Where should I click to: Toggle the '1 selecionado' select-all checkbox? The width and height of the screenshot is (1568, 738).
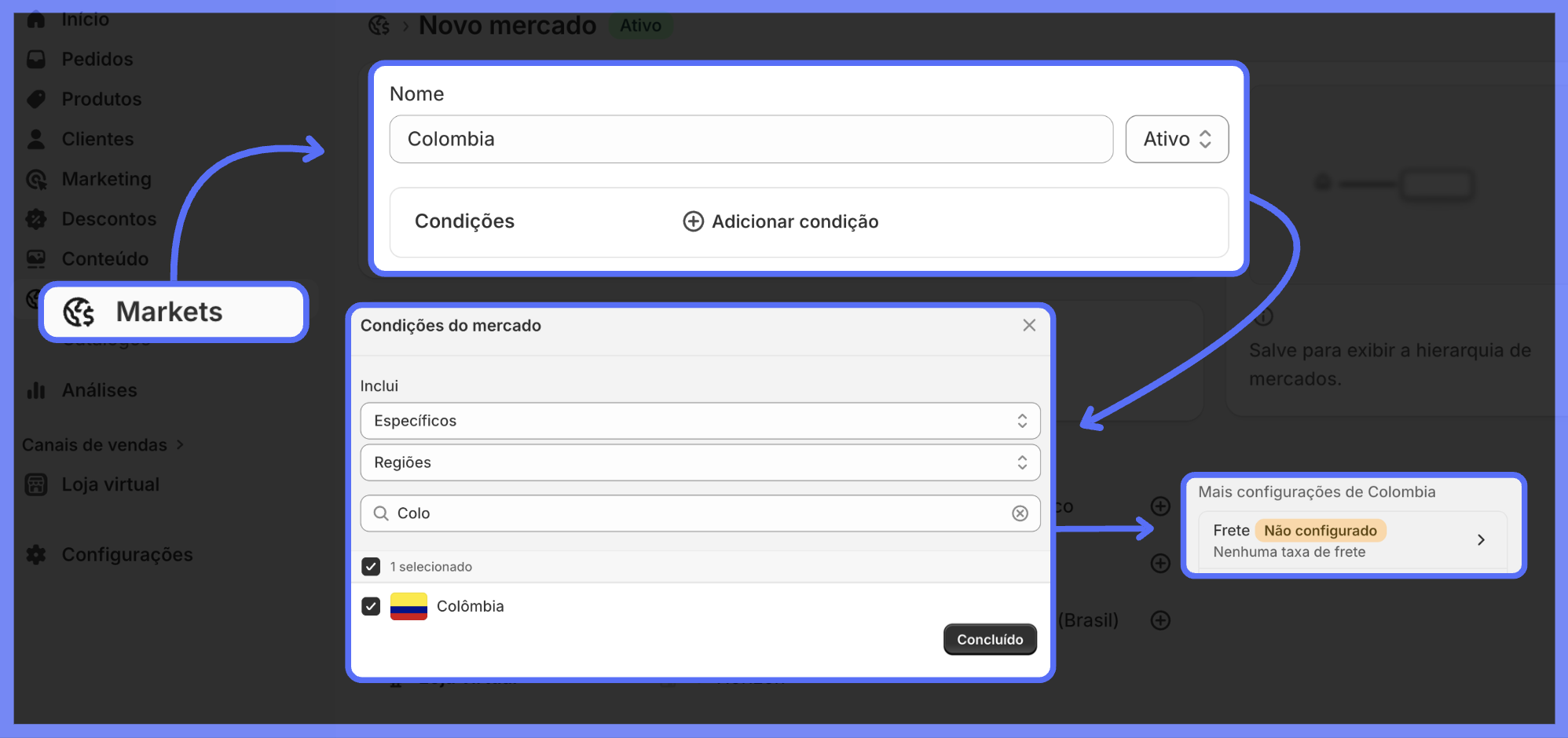[371, 566]
